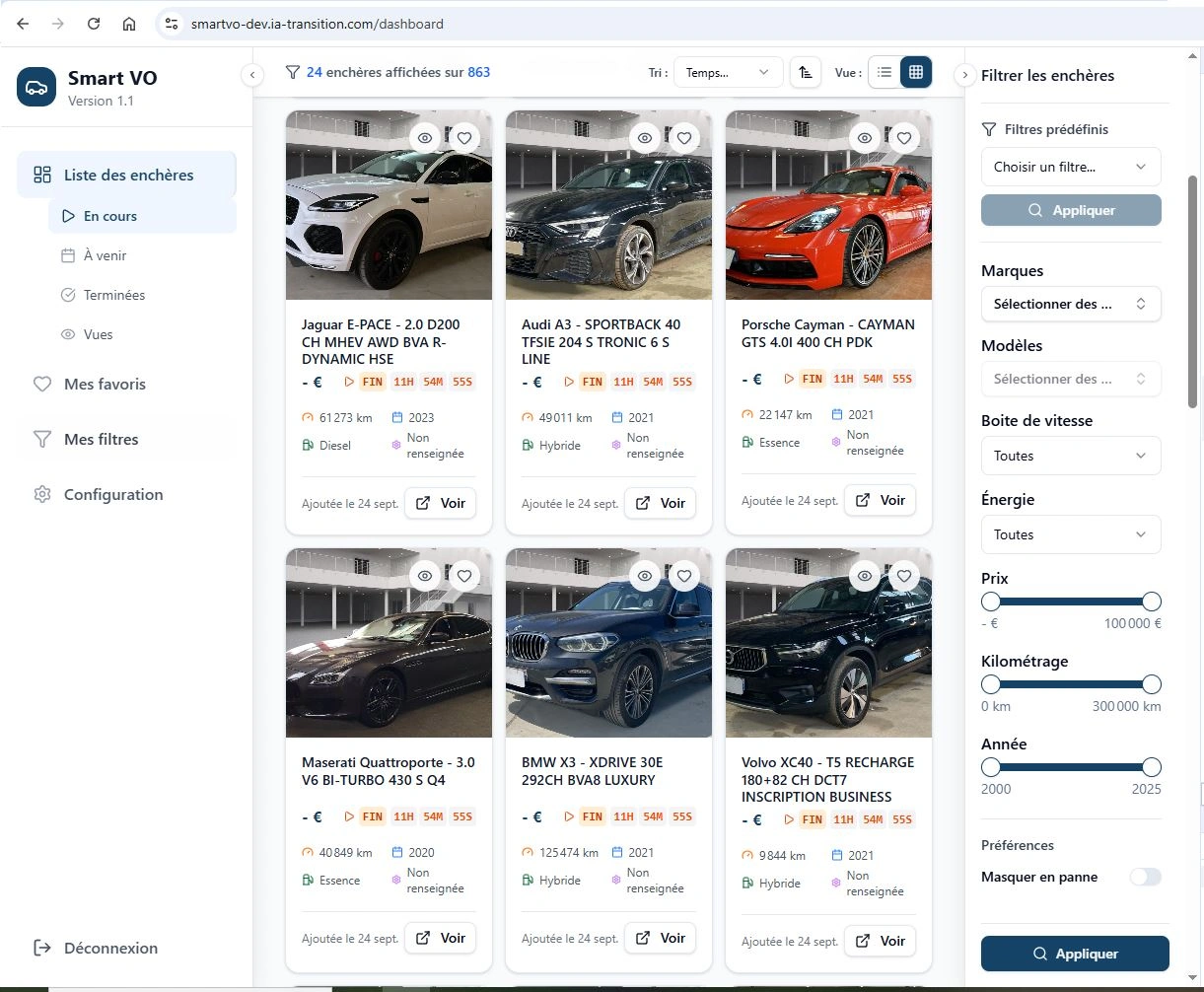Click Voir on Maserati Quattroporte card
This screenshot has width=1204, height=992.
click(x=440, y=938)
